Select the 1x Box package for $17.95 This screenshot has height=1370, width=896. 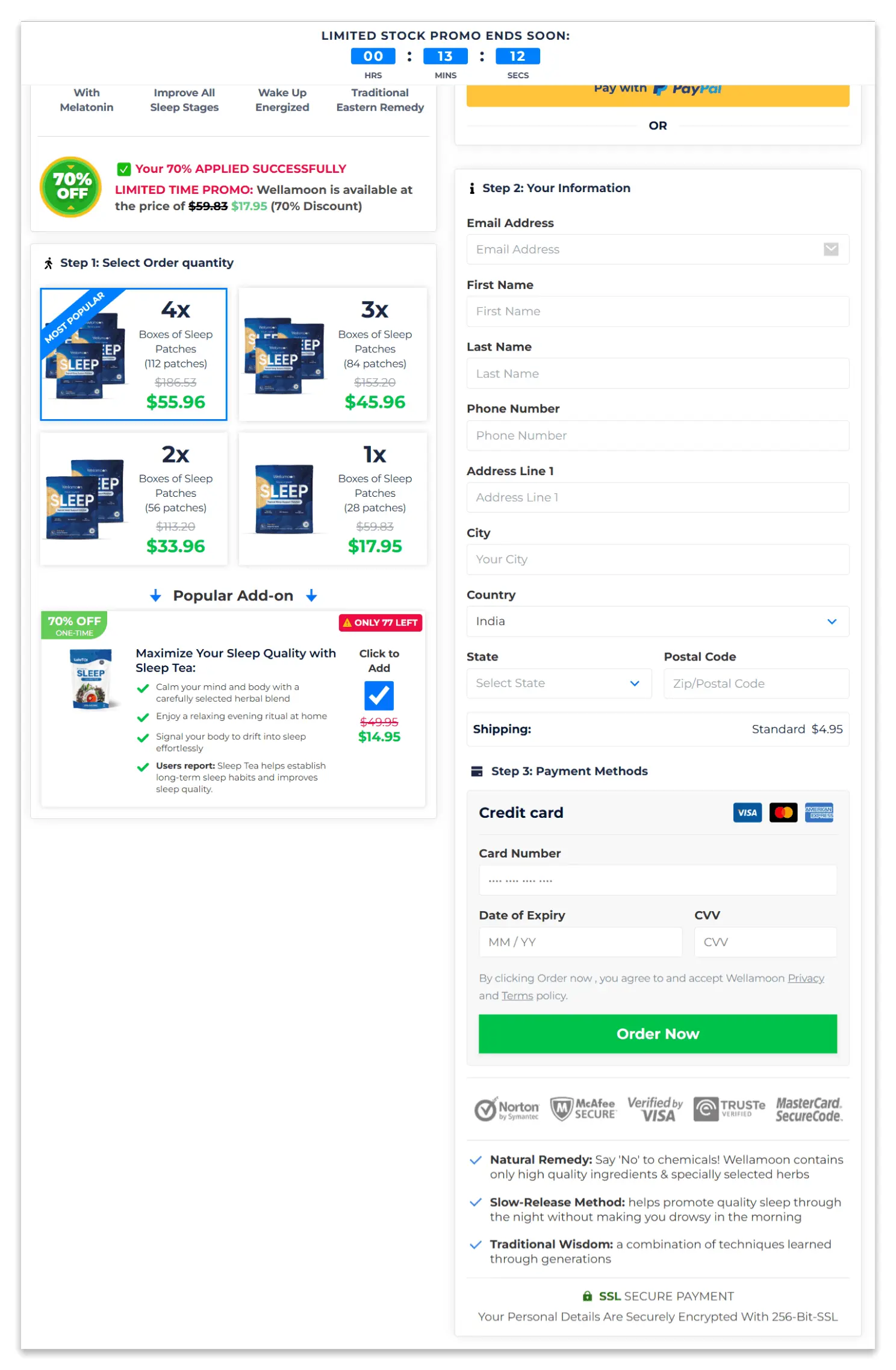tap(333, 499)
